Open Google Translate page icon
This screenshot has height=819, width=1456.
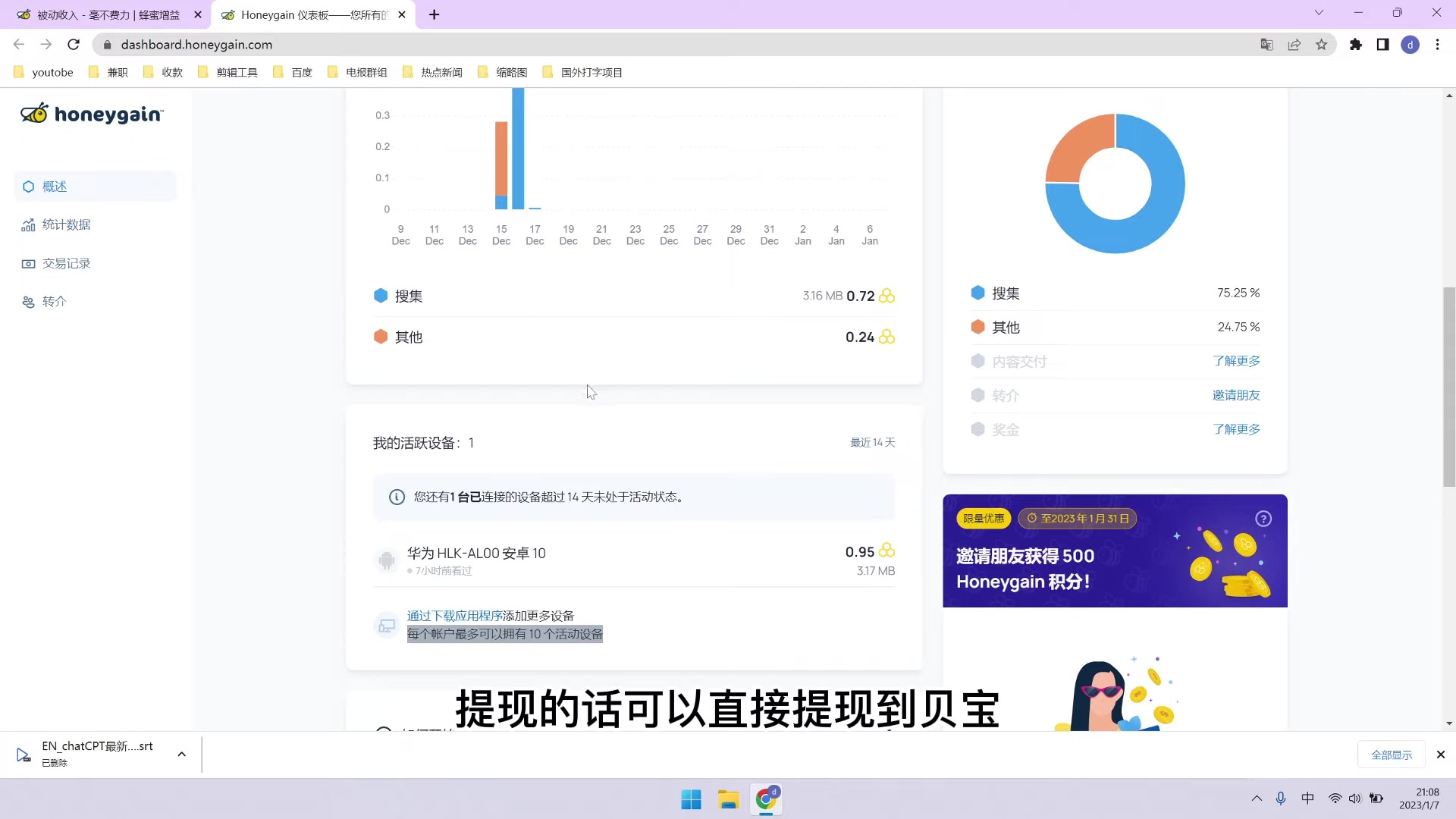point(1266,45)
